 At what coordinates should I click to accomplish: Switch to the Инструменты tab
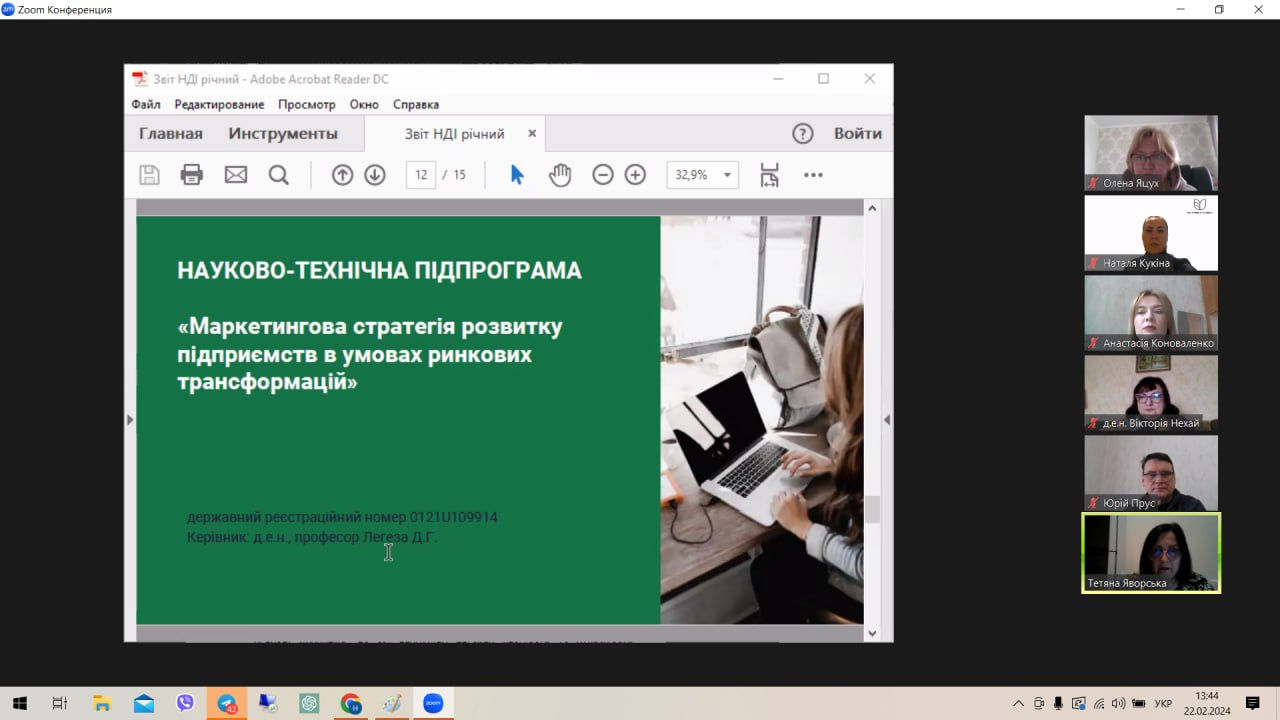coord(283,134)
